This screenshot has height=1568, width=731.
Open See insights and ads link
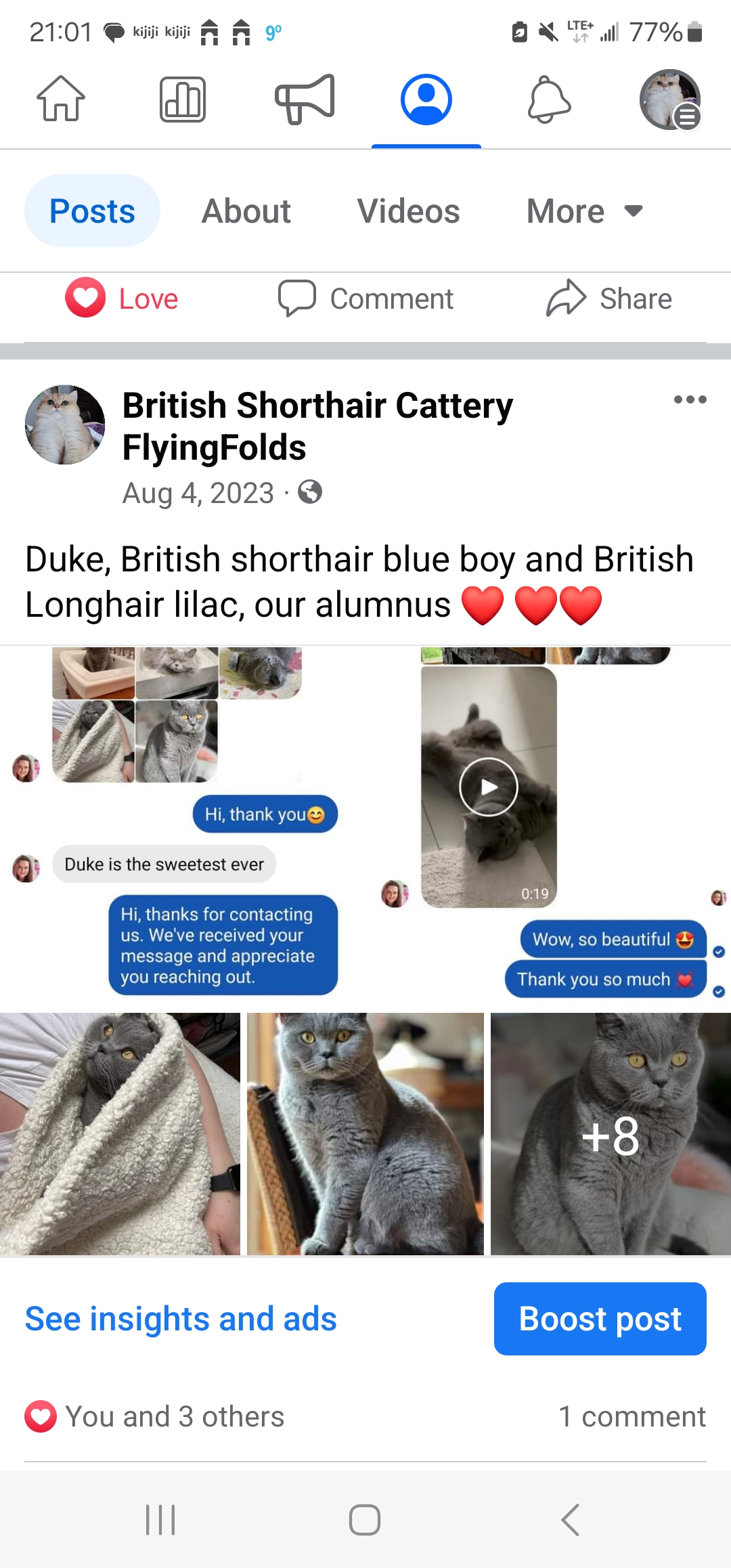181,1319
